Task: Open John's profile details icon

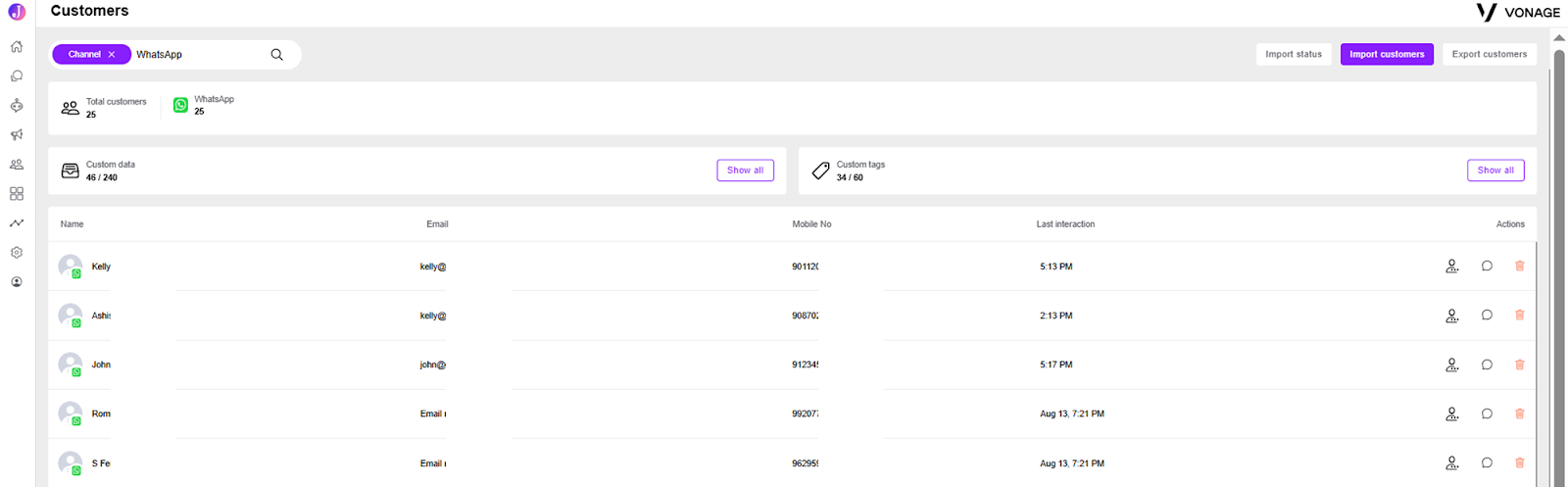Action: point(1452,365)
